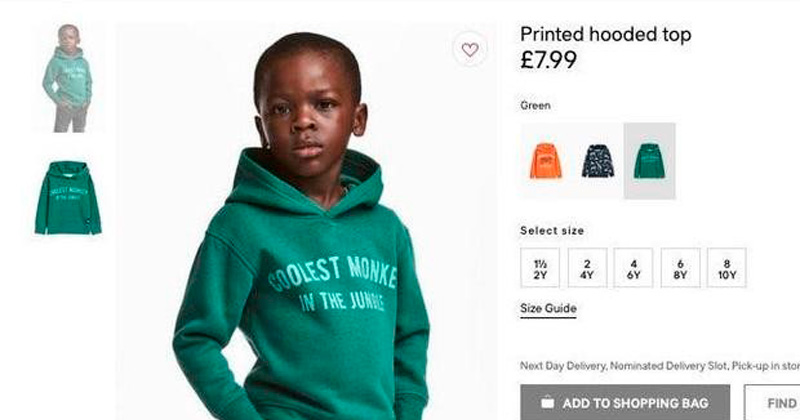This screenshot has width=800, height=420.
Task: Select the orange hoodie colour option
Action: (x=545, y=160)
